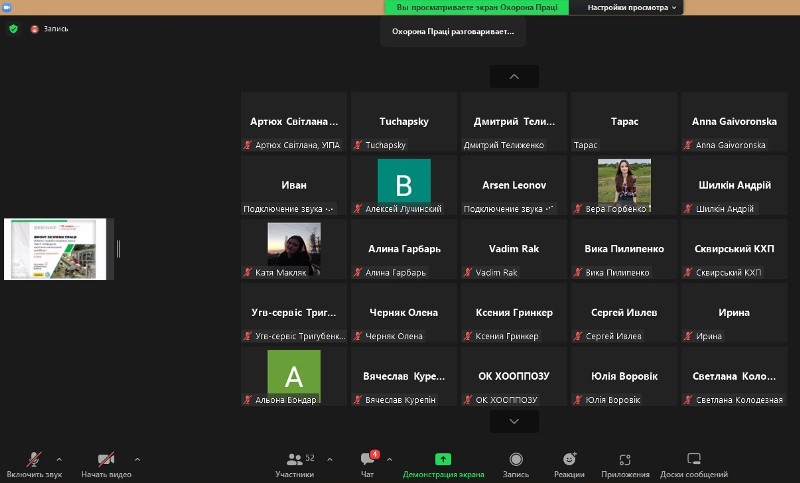Expand audio options arrow beside Включить звук
This screenshot has height=483, width=800.
tap(59, 459)
